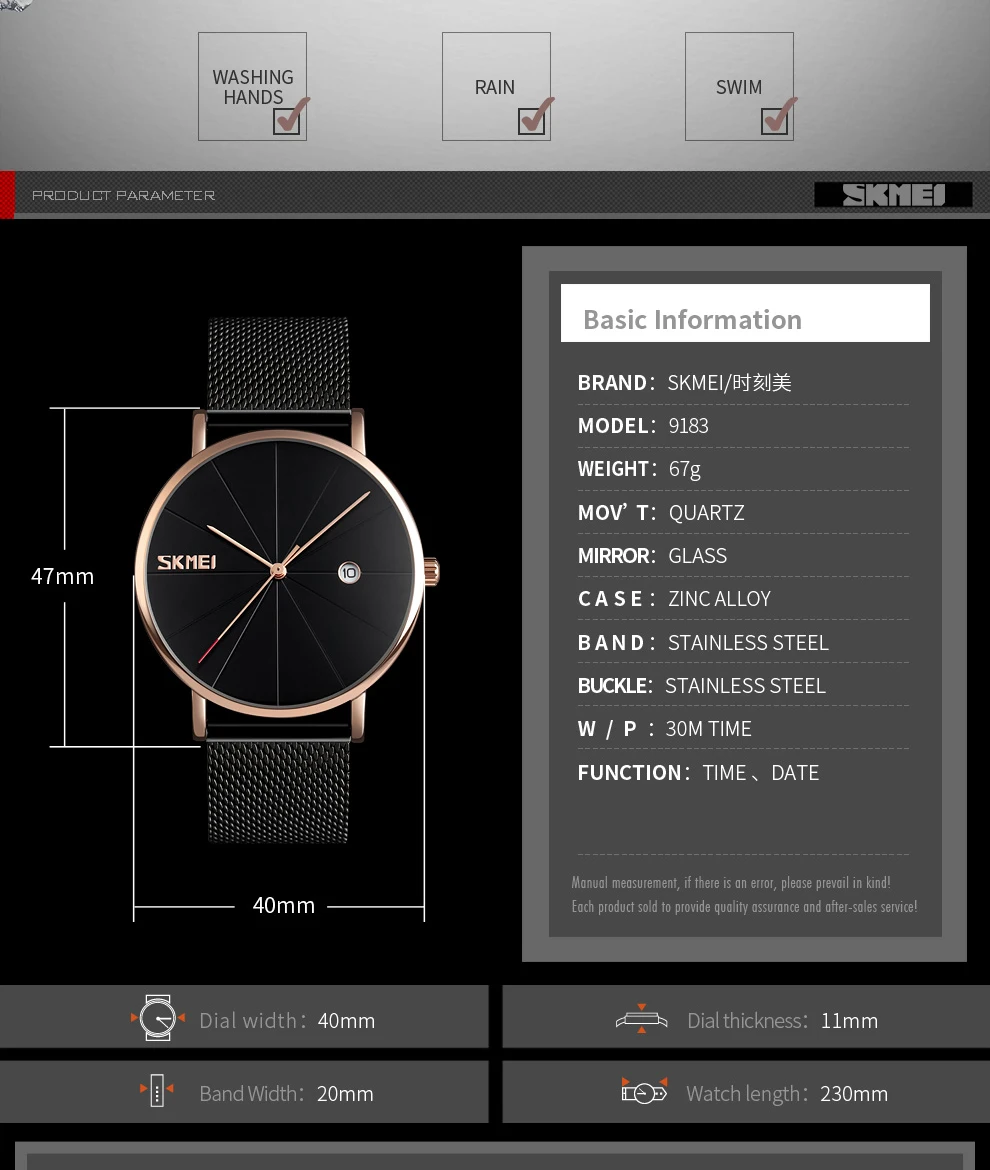The width and height of the screenshot is (990, 1170).
Task: Click the dial thickness icon
Action: (x=642, y=1019)
